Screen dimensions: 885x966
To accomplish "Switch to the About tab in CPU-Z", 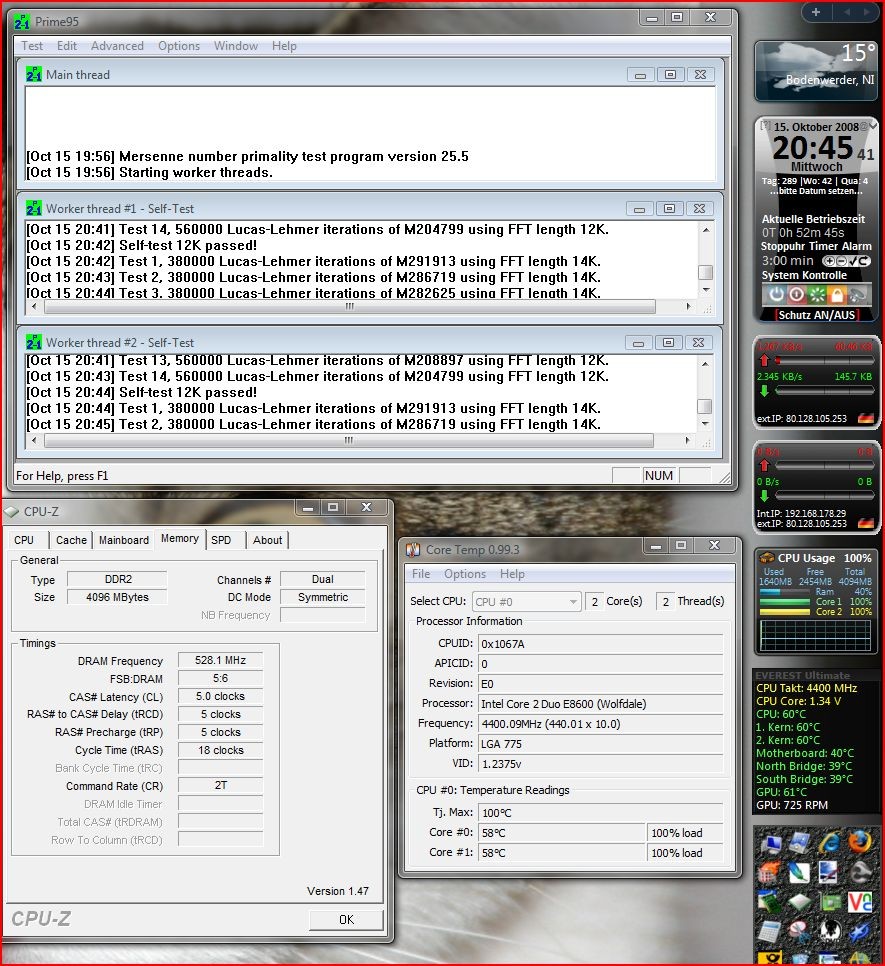I will point(267,540).
